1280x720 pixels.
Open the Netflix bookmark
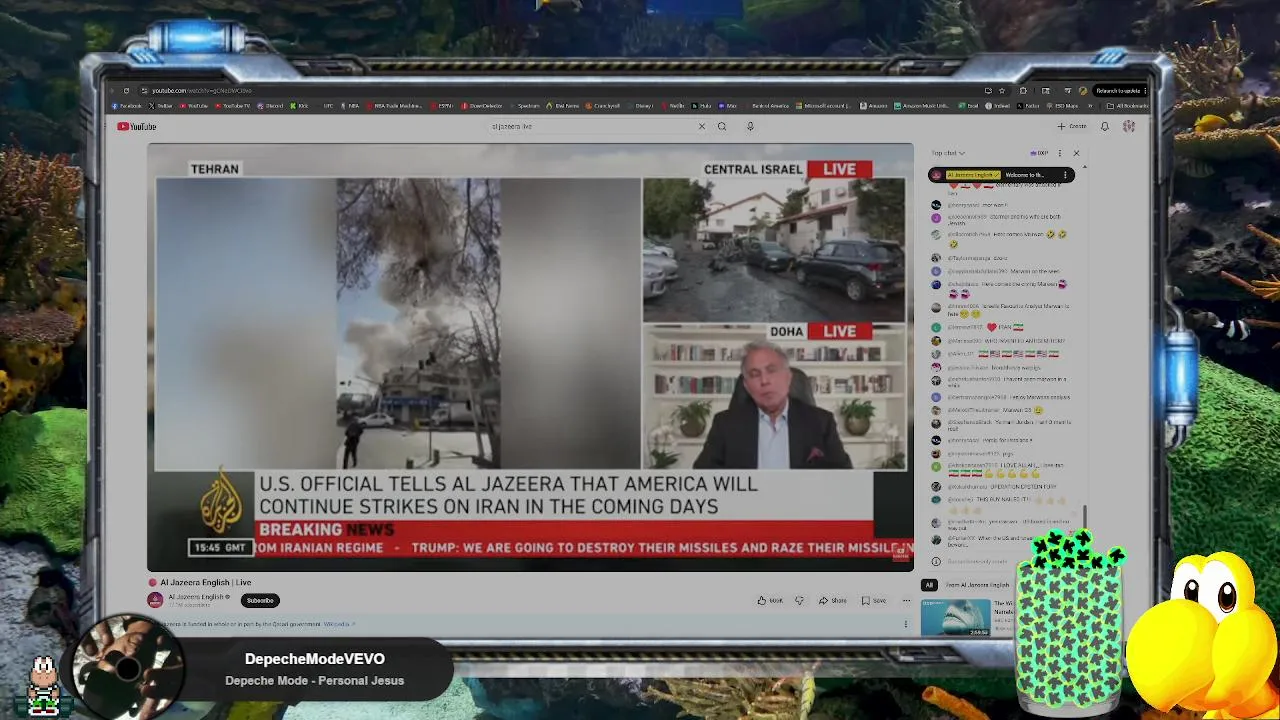point(672,106)
